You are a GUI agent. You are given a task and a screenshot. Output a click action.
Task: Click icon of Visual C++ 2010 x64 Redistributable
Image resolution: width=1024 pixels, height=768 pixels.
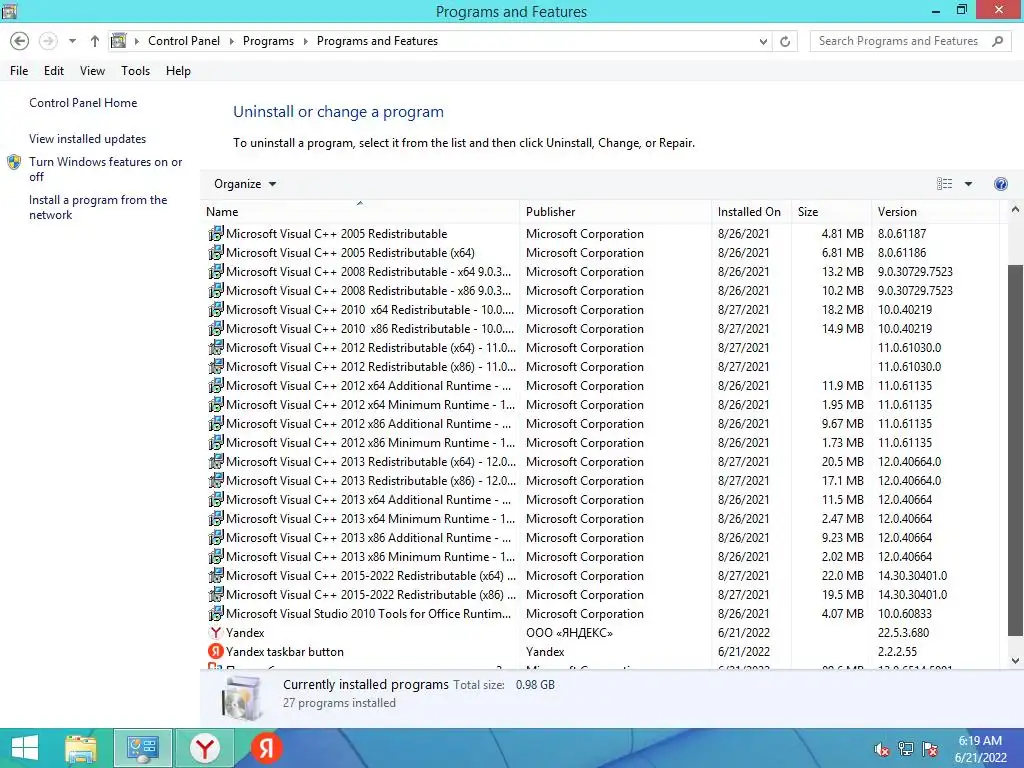coord(216,309)
